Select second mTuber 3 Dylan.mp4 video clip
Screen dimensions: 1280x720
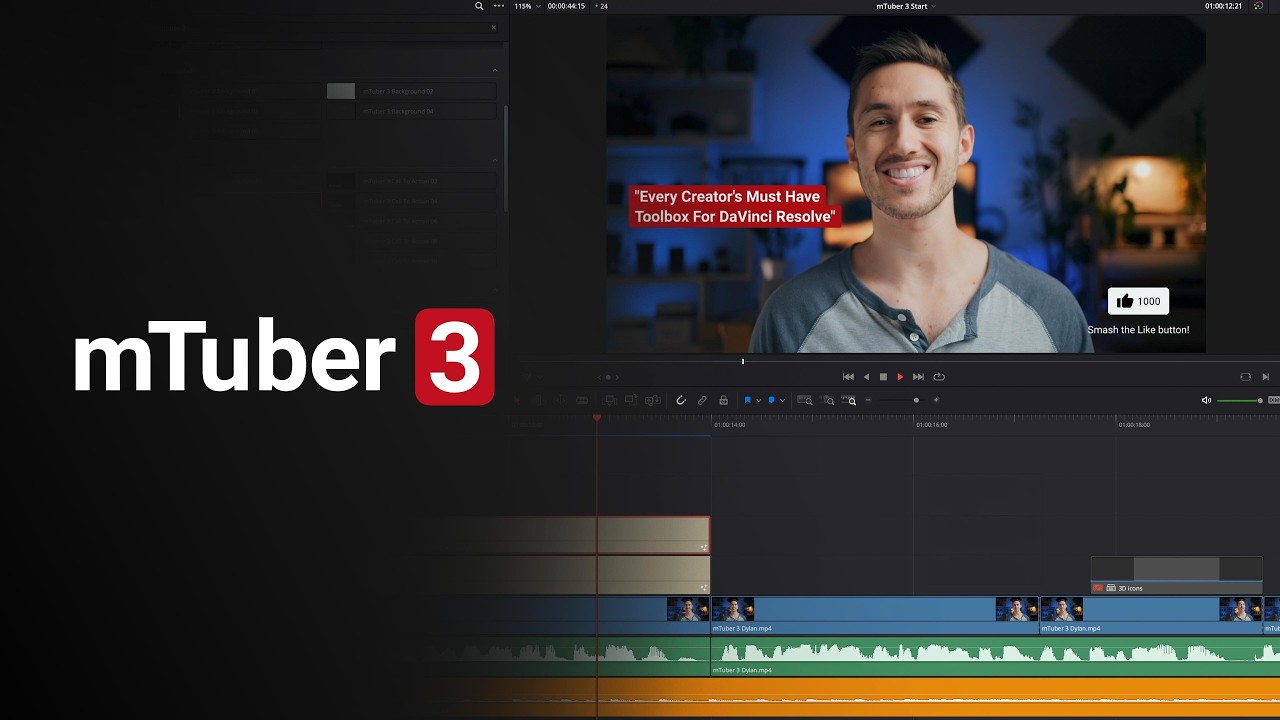pyautogui.click(x=1151, y=615)
